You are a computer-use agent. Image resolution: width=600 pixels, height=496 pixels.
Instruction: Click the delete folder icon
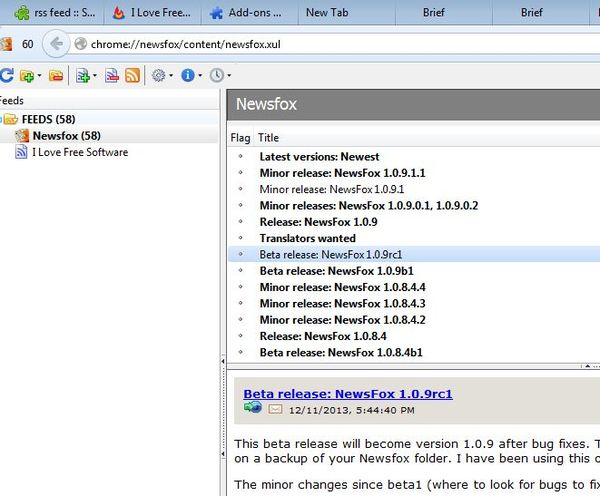[56, 75]
